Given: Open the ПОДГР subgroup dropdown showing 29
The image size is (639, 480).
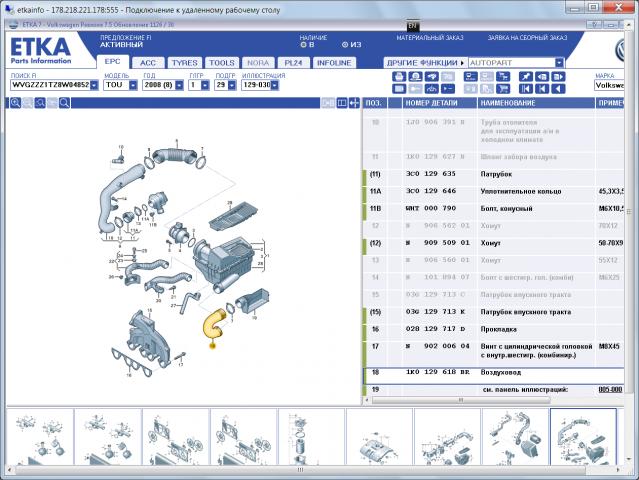Looking at the screenshot, I should (x=232, y=85).
